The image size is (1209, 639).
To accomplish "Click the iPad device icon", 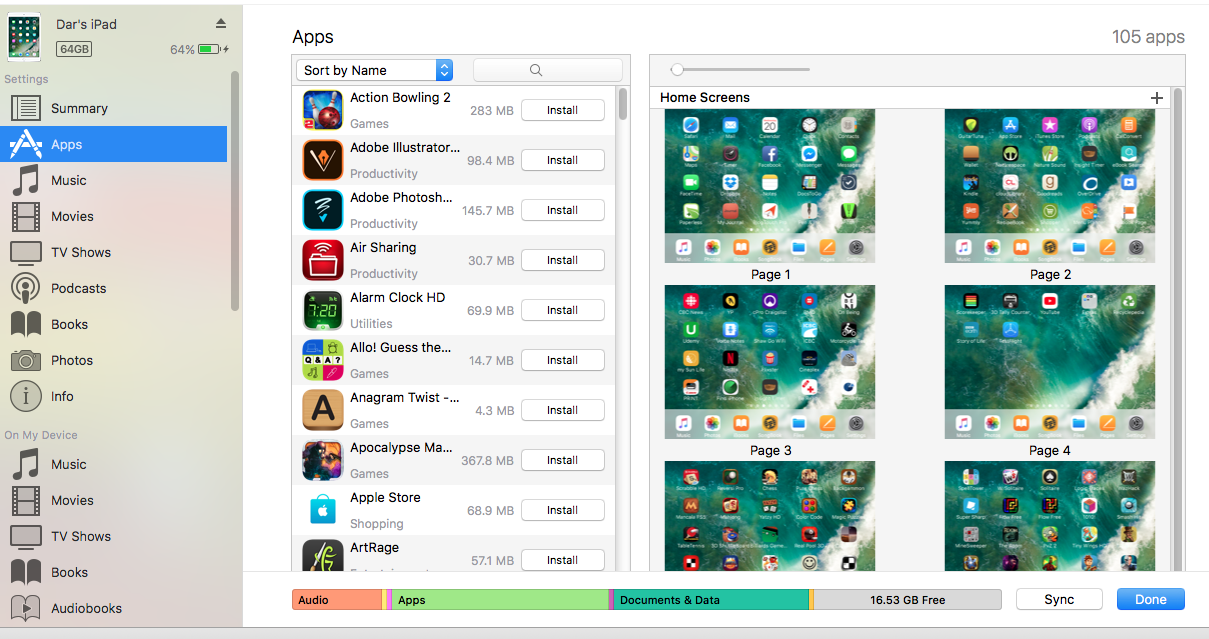I will (24, 37).
